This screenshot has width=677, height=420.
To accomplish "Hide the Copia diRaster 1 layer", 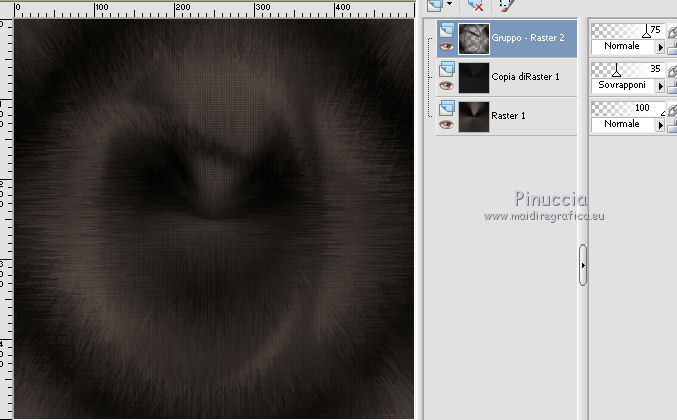I will (x=446, y=85).
